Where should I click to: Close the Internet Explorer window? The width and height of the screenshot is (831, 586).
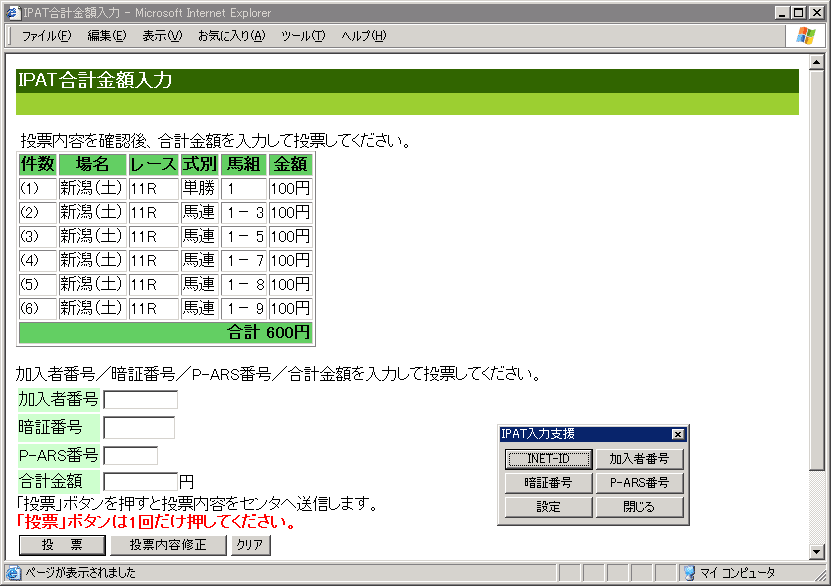tap(816, 13)
